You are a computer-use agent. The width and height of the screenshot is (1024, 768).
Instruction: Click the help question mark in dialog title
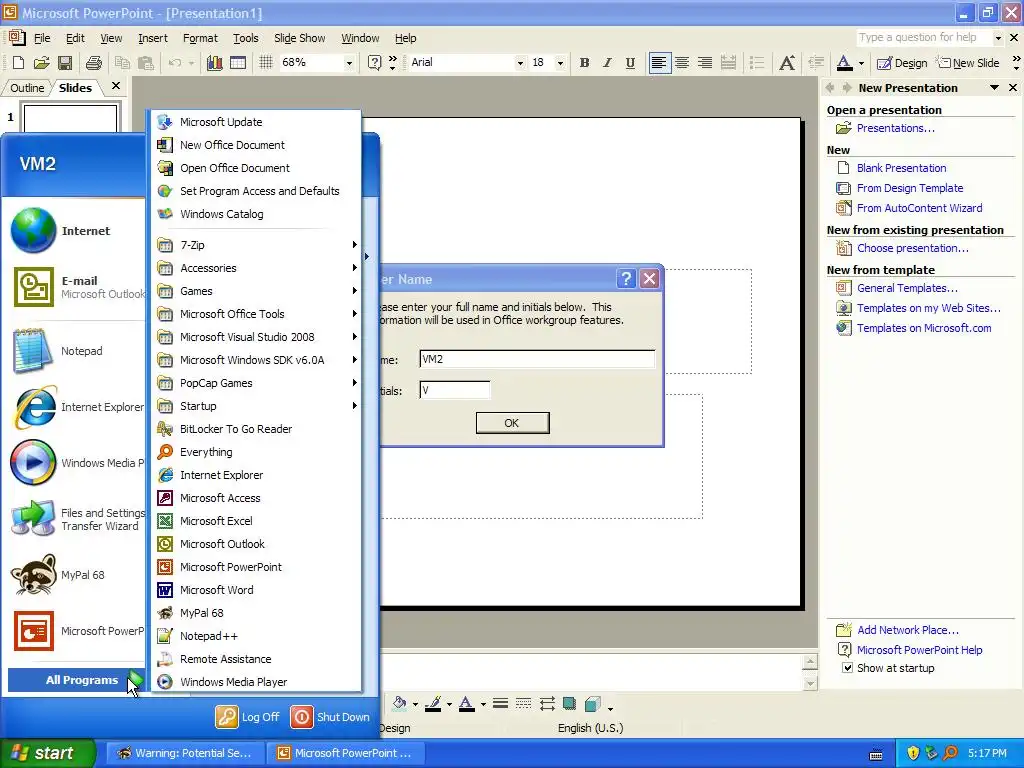click(626, 279)
